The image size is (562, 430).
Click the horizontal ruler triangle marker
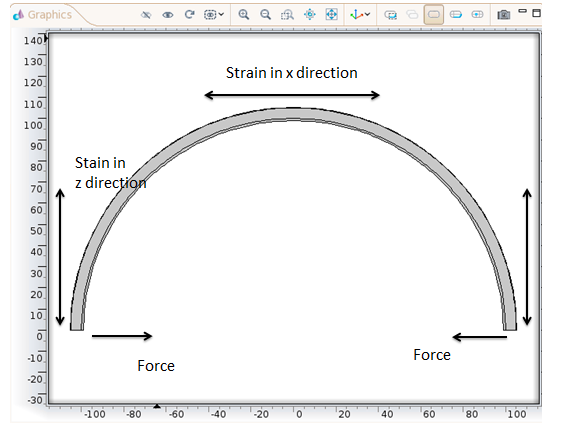pyautogui.click(x=157, y=406)
